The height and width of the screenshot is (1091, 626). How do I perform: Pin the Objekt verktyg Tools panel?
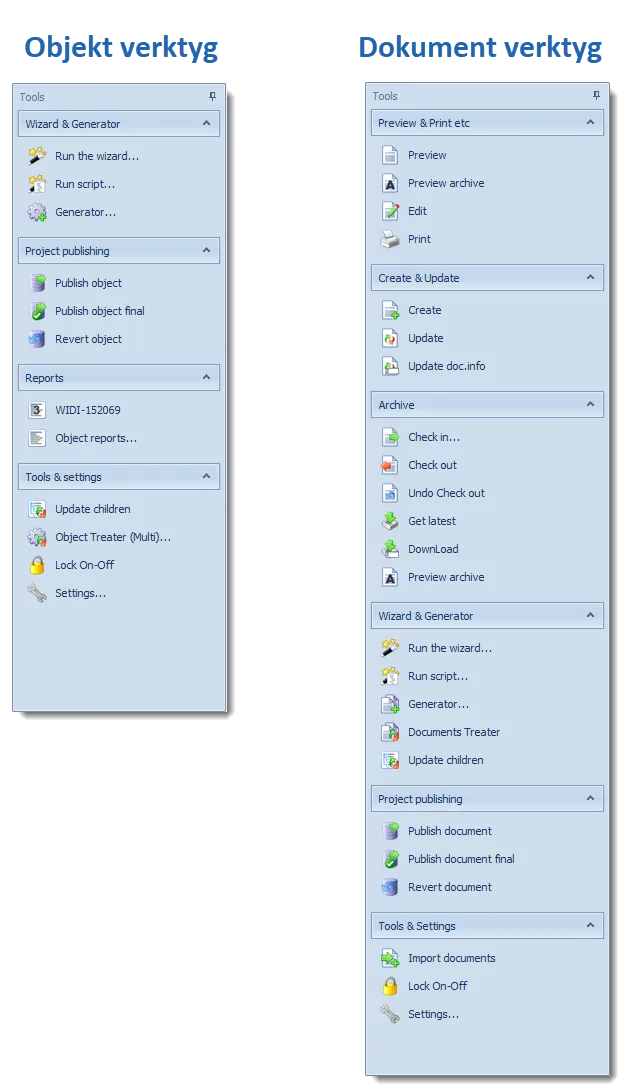point(213,97)
